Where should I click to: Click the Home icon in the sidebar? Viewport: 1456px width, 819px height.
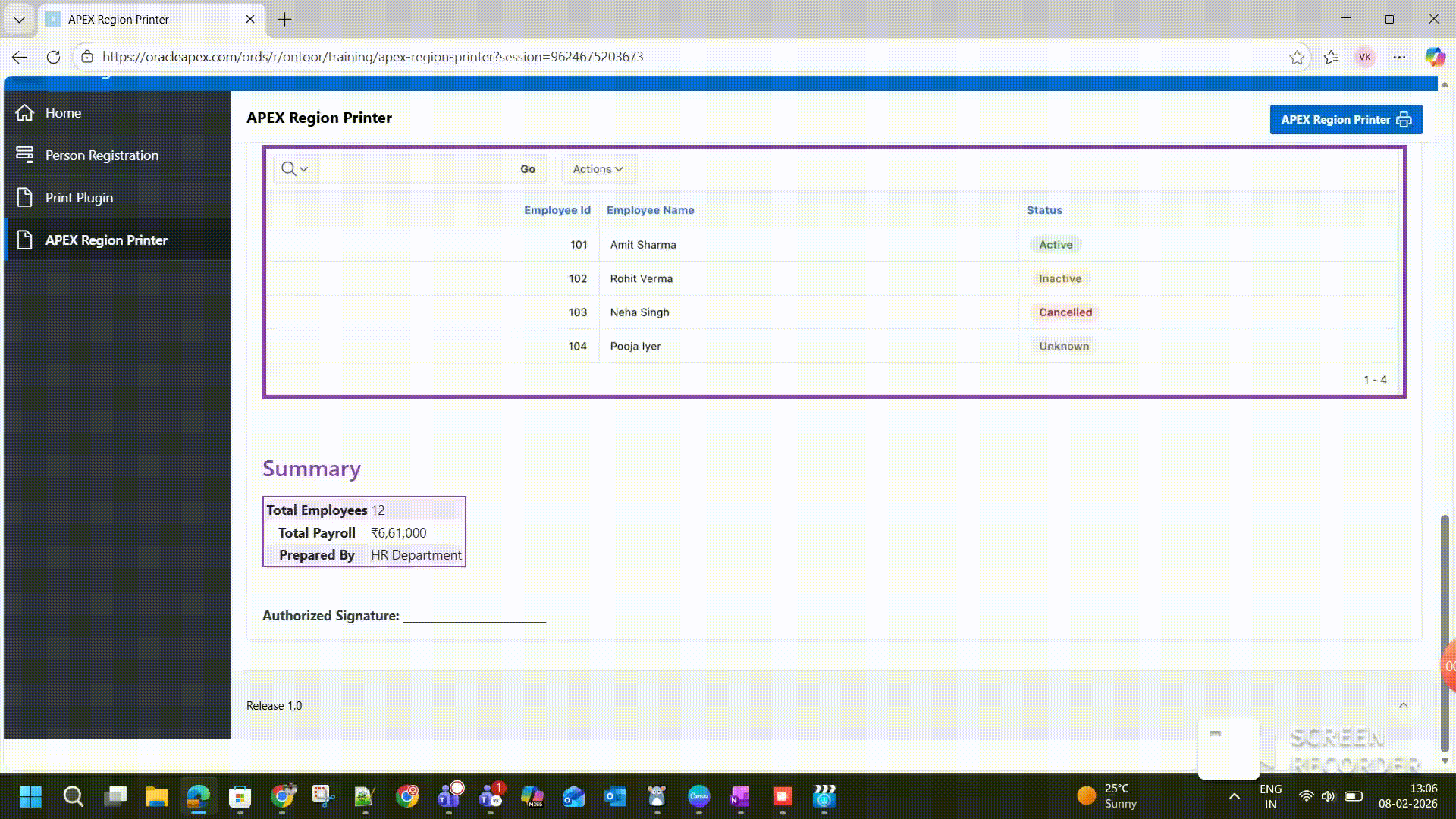click(x=25, y=112)
